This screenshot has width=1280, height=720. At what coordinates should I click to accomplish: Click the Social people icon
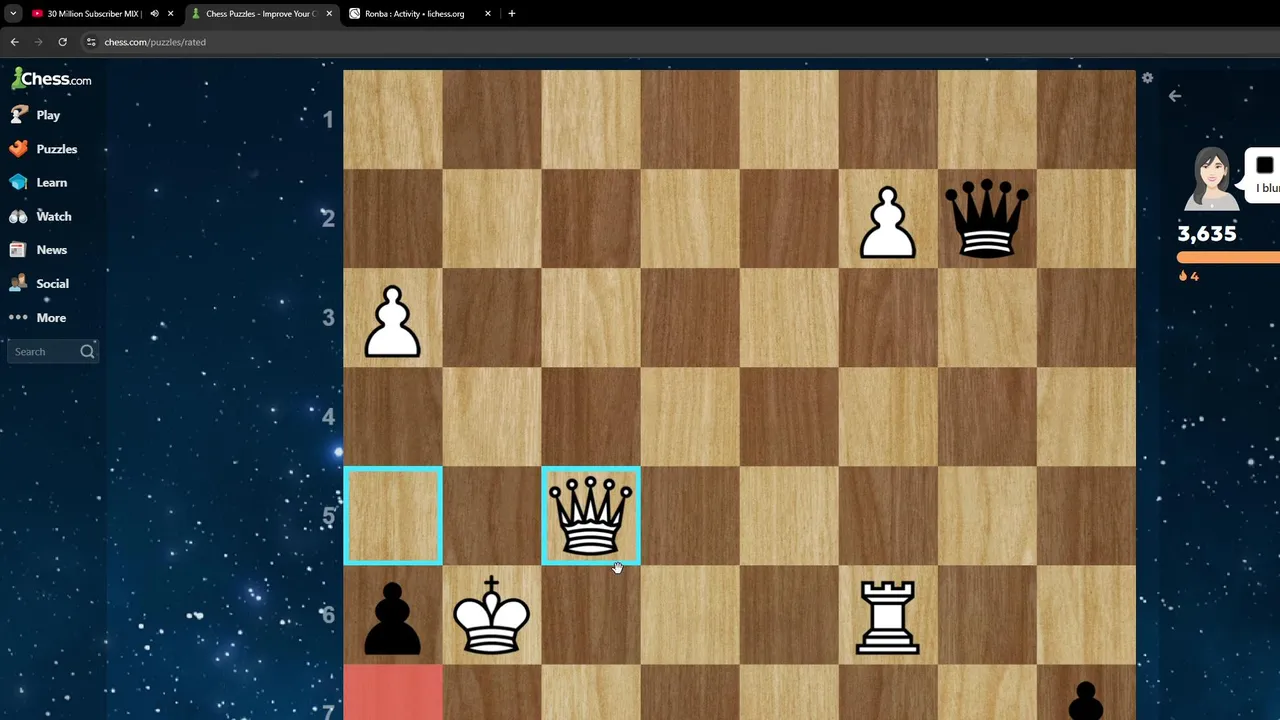pyautogui.click(x=18, y=284)
